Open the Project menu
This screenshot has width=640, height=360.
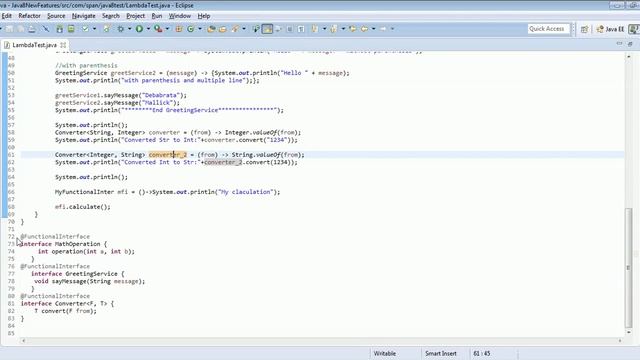(x=136, y=16)
